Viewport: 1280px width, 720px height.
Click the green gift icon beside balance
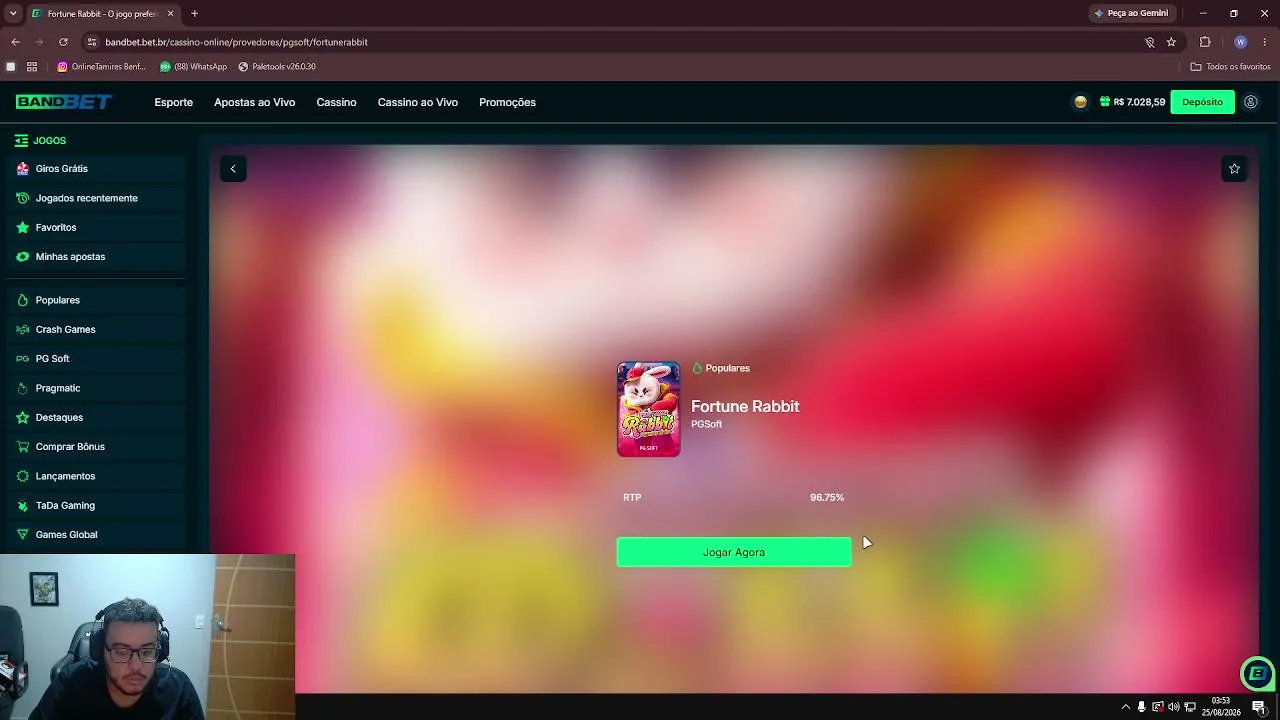1105,102
